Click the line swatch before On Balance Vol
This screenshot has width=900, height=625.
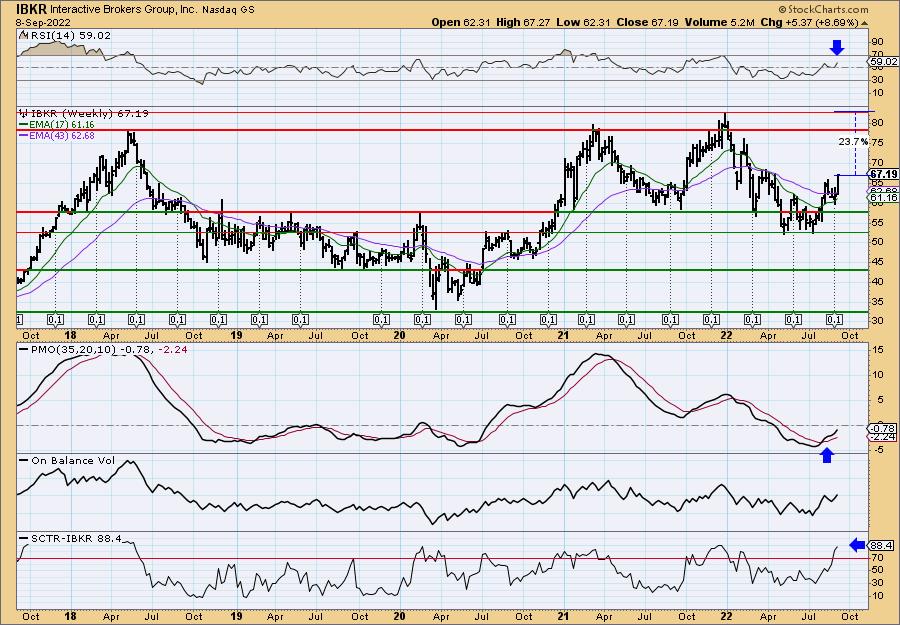tap(23, 461)
